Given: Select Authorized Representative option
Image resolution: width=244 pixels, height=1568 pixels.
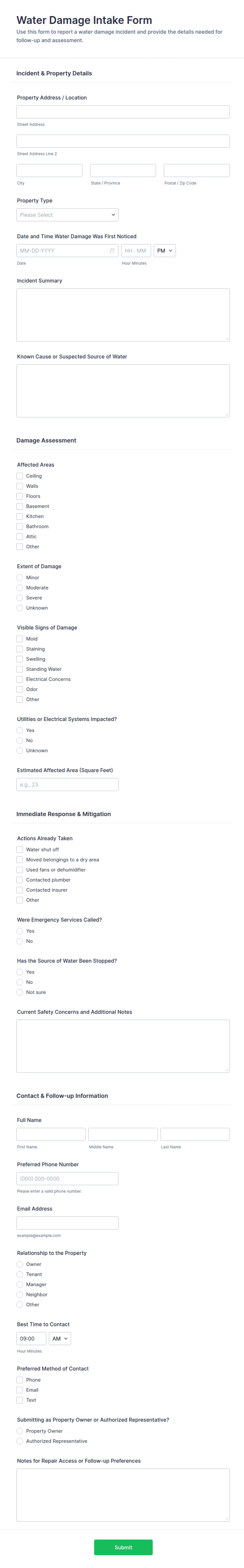Looking at the screenshot, I should coord(19,1441).
